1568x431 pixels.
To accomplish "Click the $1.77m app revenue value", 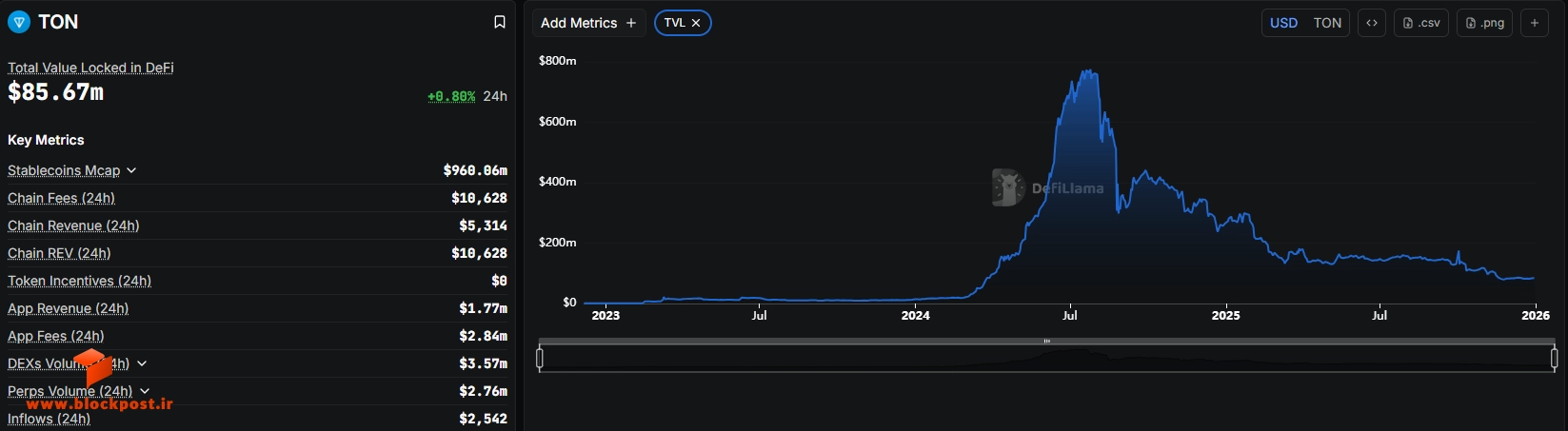I will [483, 308].
